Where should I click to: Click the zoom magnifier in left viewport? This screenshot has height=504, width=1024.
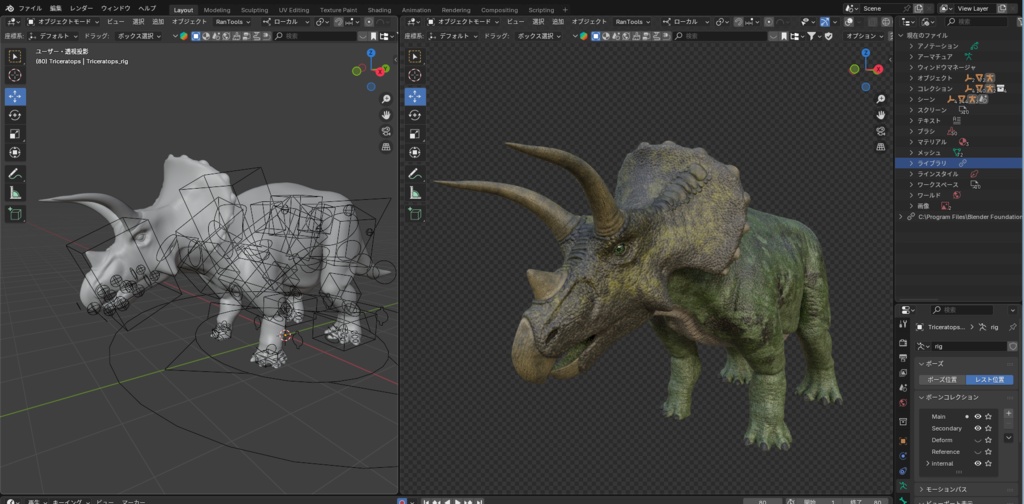[386, 99]
